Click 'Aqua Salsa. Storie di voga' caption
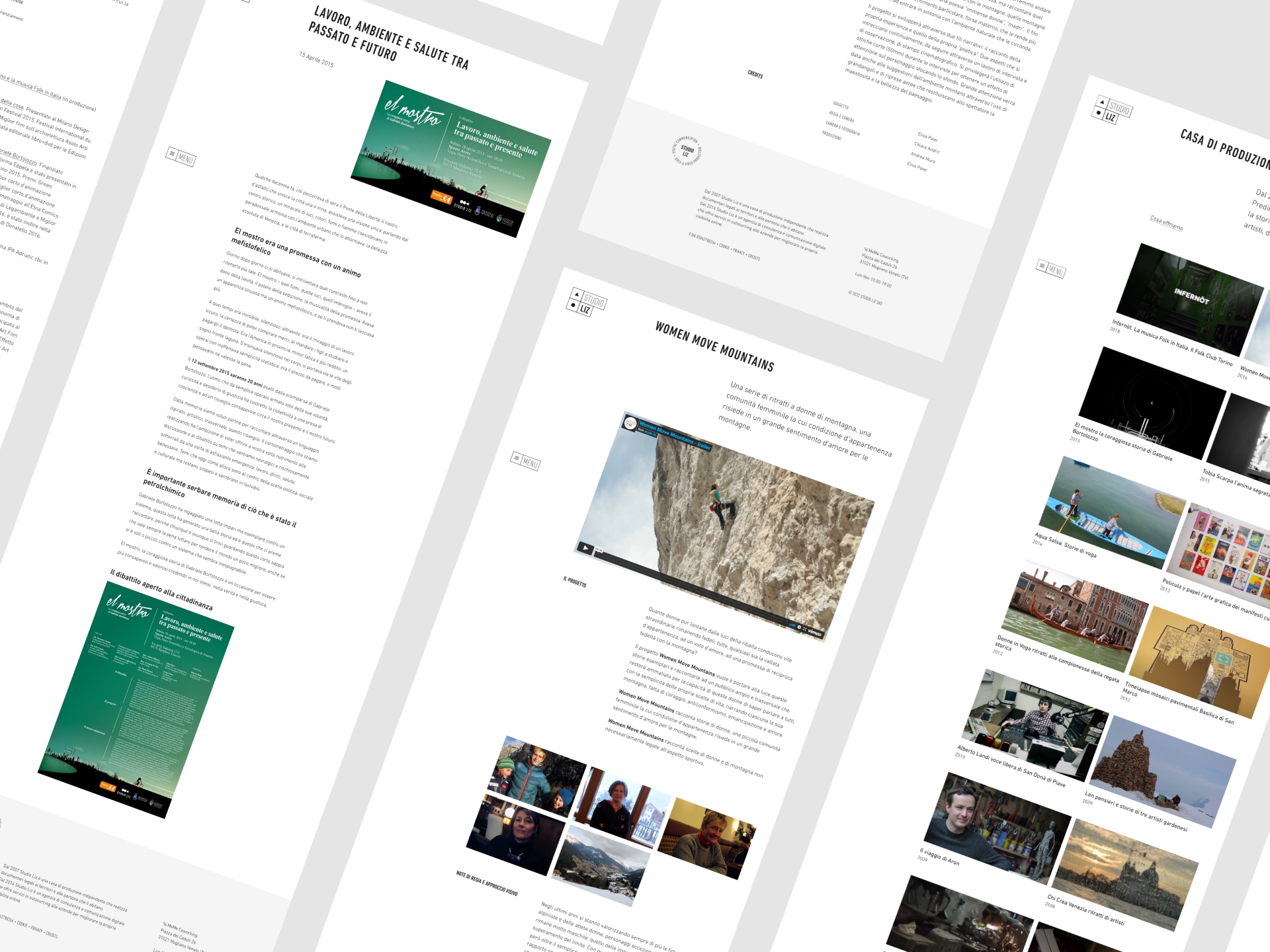Screen dimensions: 1270x952 [1066, 545]
